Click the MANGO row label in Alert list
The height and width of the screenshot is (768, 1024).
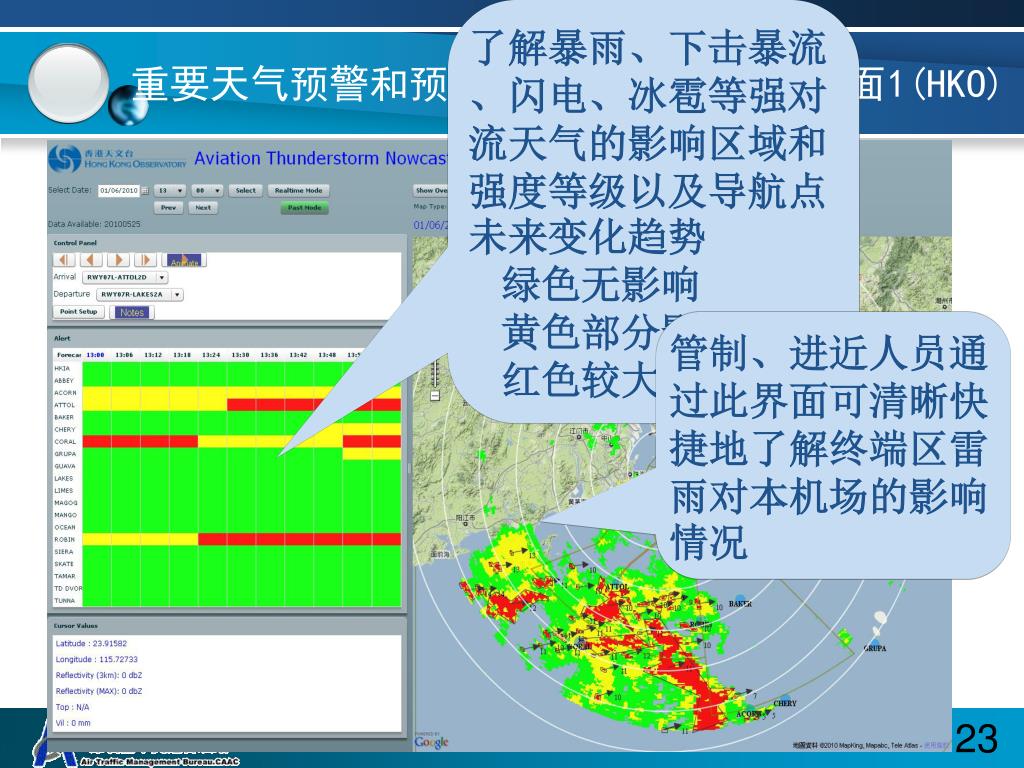(65, 515)
